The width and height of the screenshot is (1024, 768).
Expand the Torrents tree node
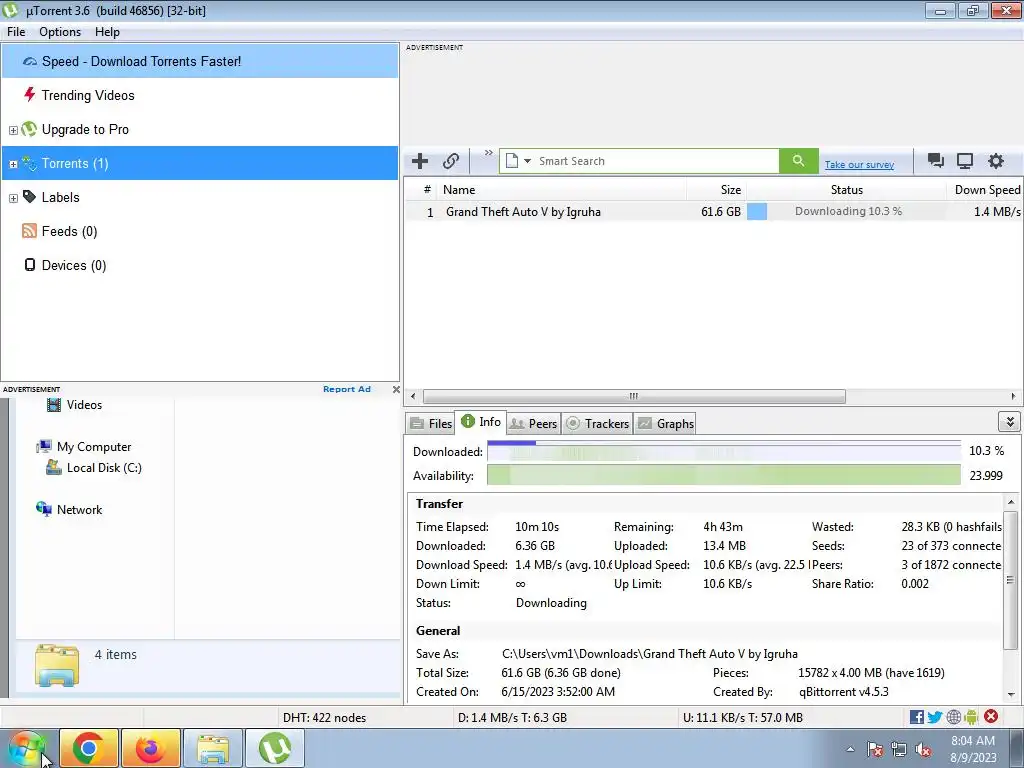click(x=13, y=164)
